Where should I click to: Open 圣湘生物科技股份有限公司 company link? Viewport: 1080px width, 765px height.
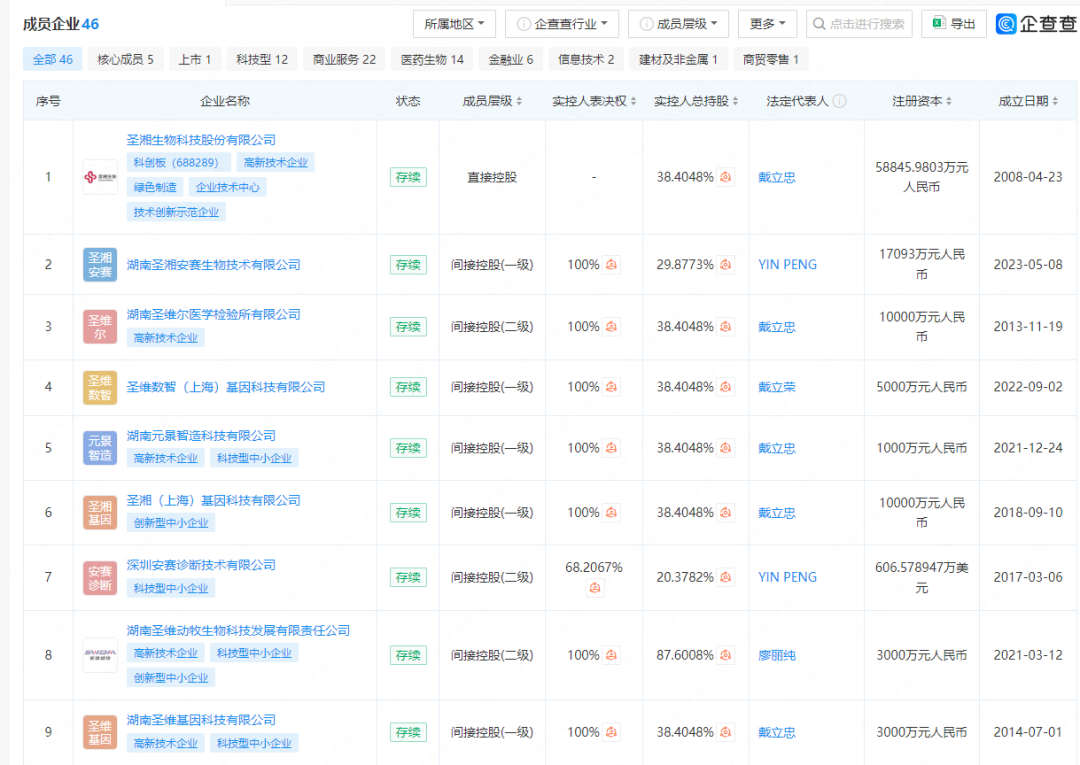click(x=200, y=140)
